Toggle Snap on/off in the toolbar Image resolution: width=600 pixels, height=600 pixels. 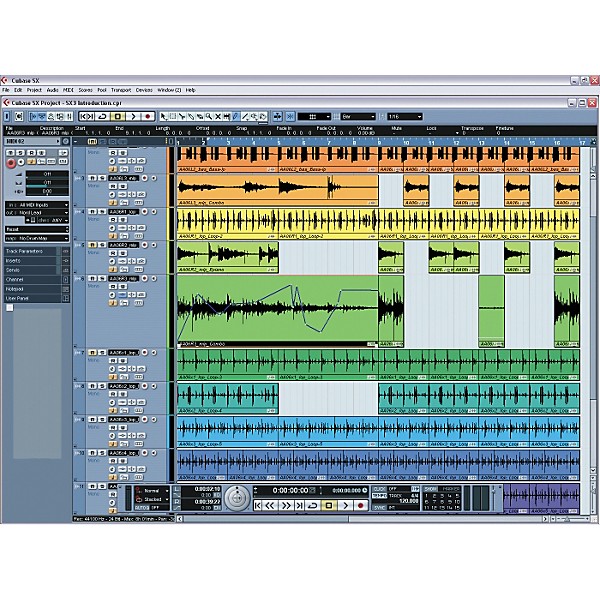pos(290,116)
